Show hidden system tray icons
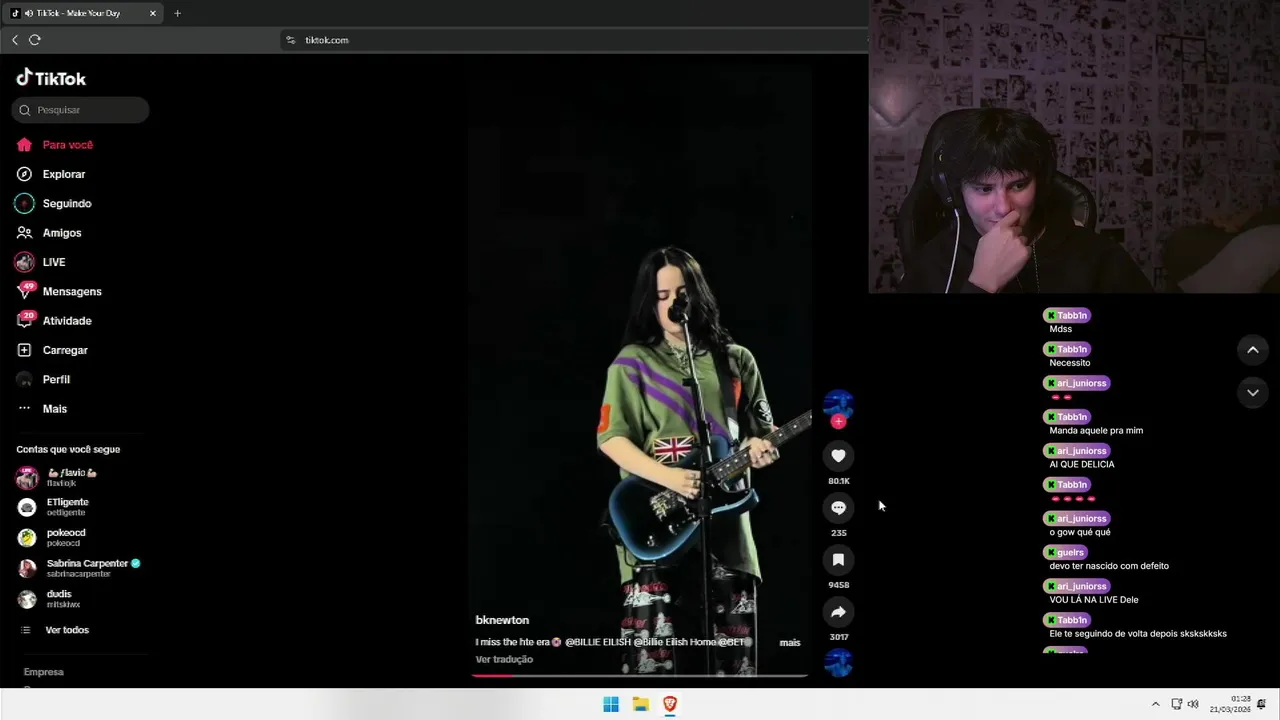This screenshot has width=1280, height=720. pyautogui.click(x=1155, y=704)
